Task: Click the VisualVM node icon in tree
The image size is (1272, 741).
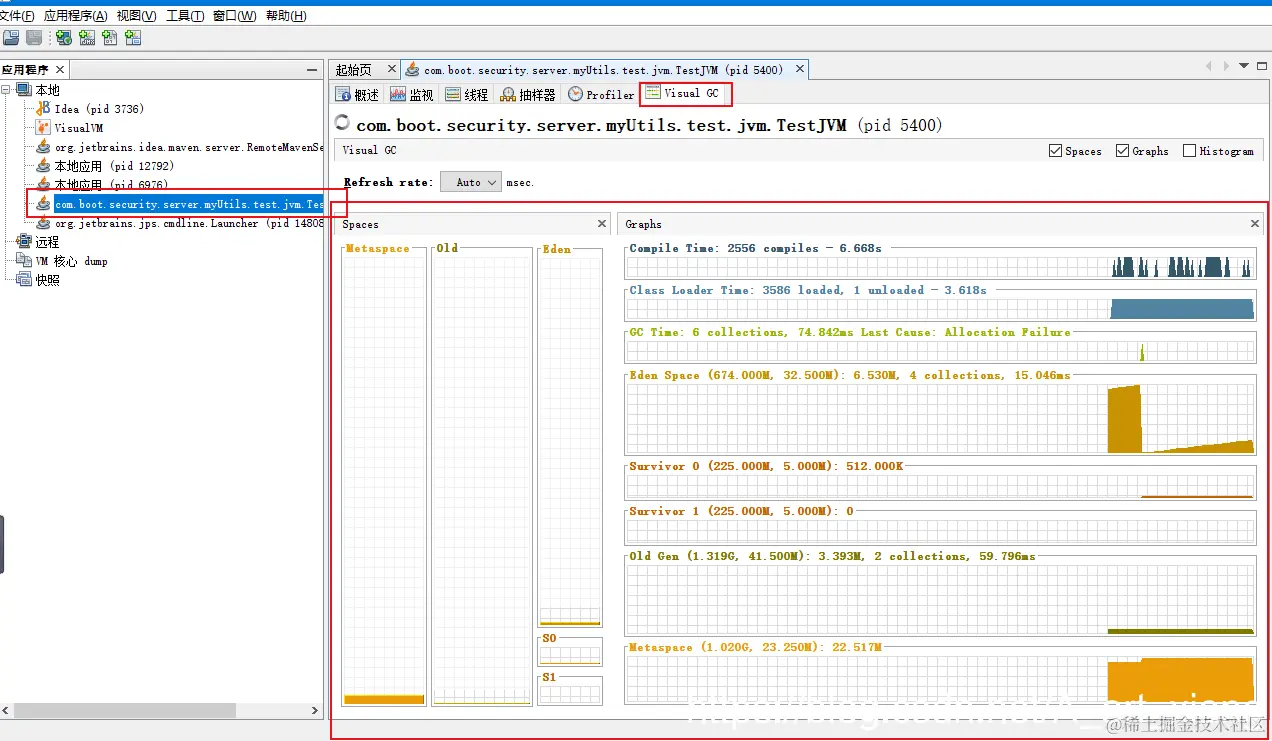Action: [43, 128]
